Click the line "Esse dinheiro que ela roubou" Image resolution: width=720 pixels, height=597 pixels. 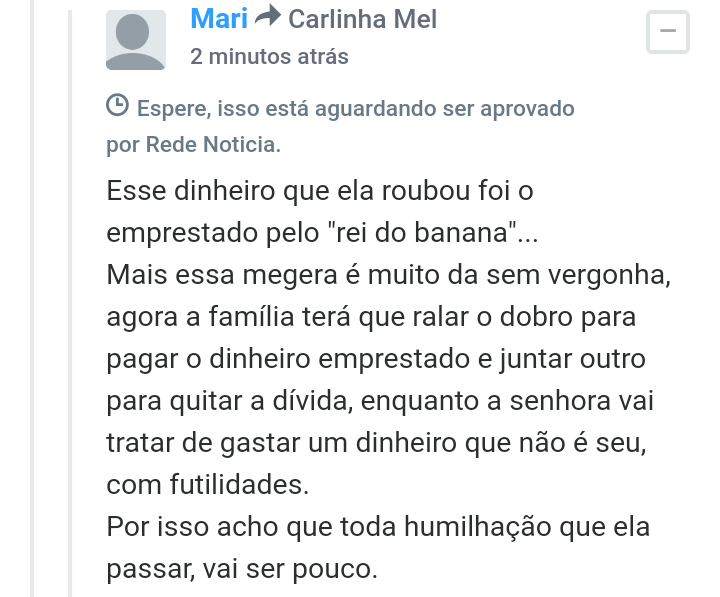[x=324, y=191]
